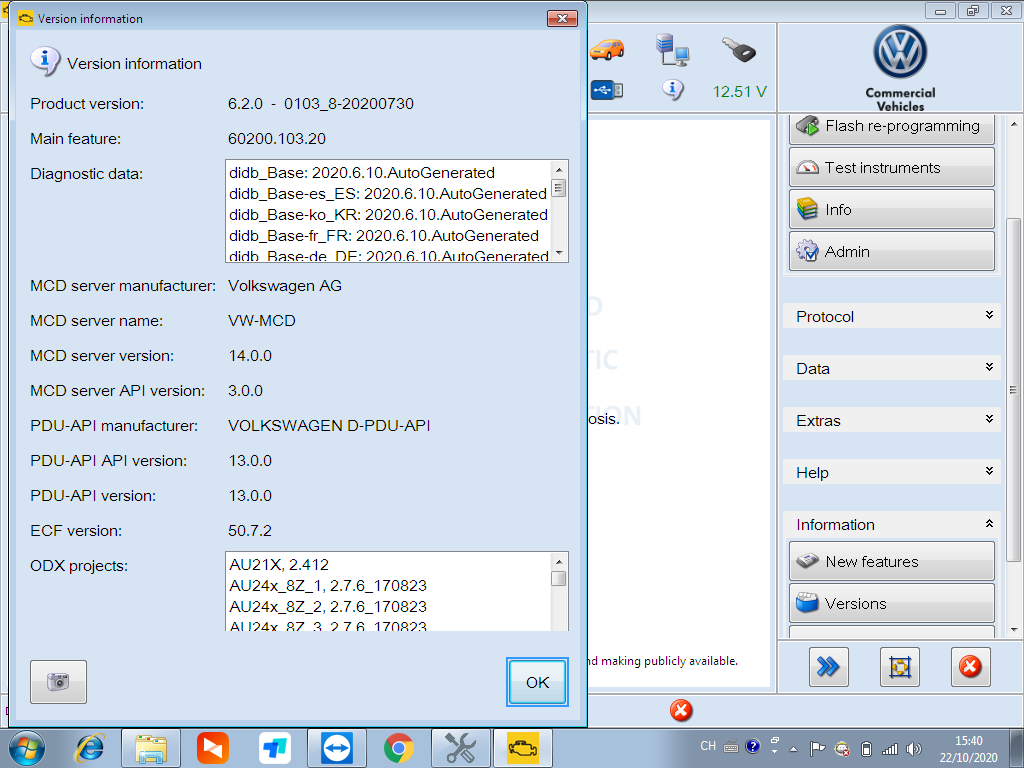Click the battery tray icon
The width and height of the screenshot is (1024, 768).
(x=866, y=748)
